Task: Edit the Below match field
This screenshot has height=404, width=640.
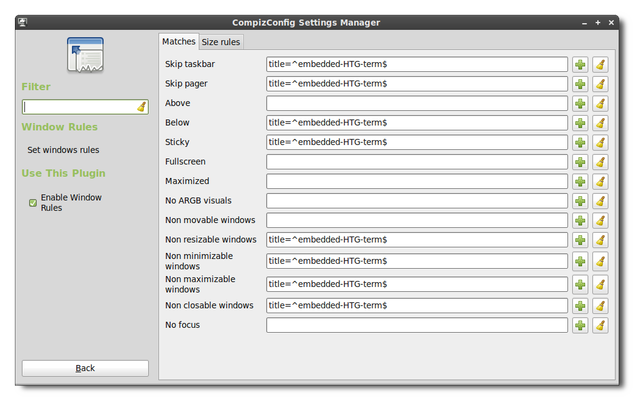Action: pos(417,123)
